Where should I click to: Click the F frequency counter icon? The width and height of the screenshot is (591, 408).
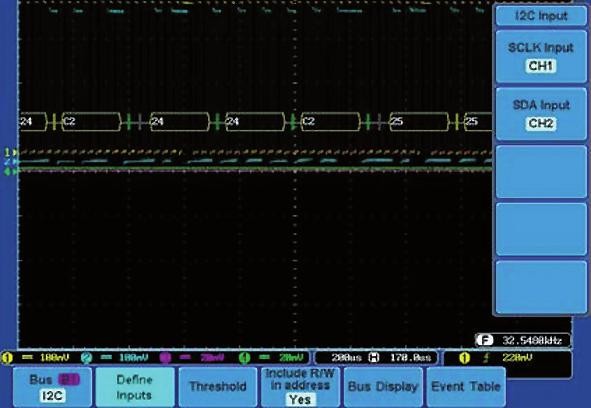click(x=484, y=341)
